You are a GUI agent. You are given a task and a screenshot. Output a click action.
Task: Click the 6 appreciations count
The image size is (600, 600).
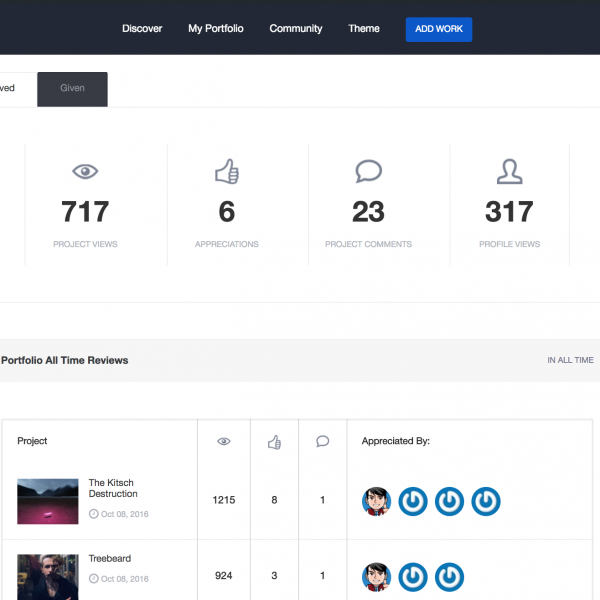coord(227,211)
